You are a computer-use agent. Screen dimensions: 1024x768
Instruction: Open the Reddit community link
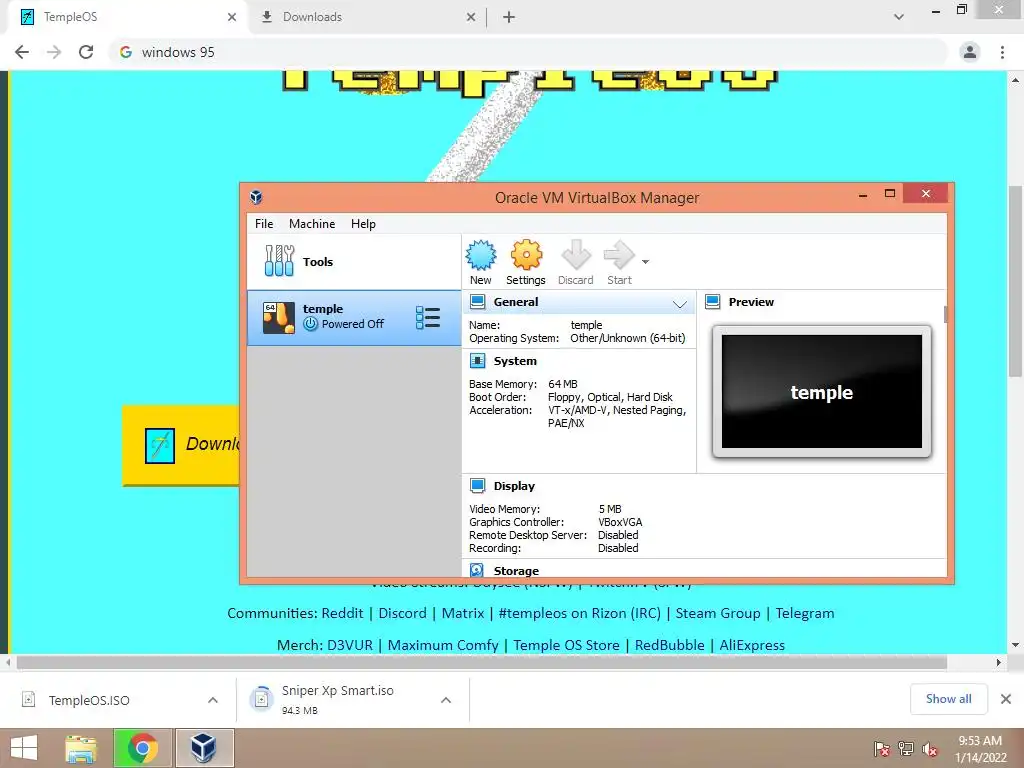pyautogui.click(x=342, y=613)
